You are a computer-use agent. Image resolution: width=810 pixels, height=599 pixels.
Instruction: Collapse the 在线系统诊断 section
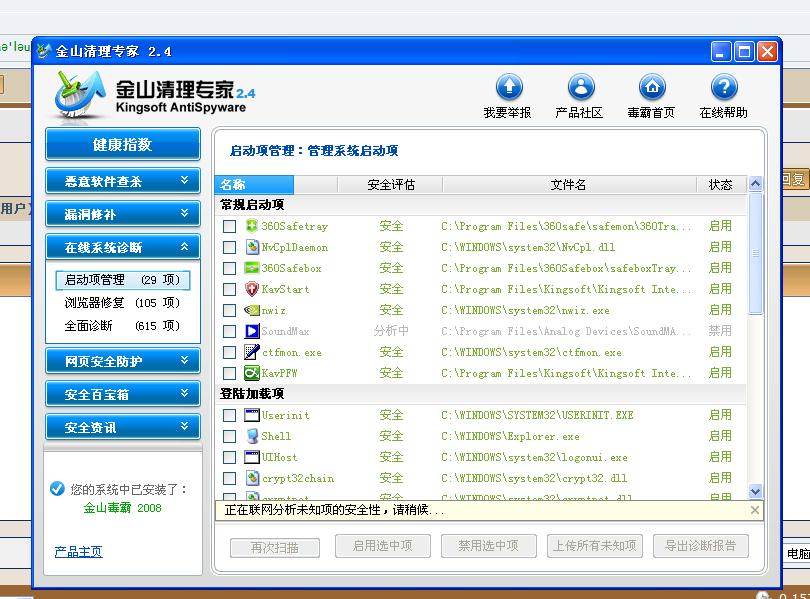(x=122, y=247)
